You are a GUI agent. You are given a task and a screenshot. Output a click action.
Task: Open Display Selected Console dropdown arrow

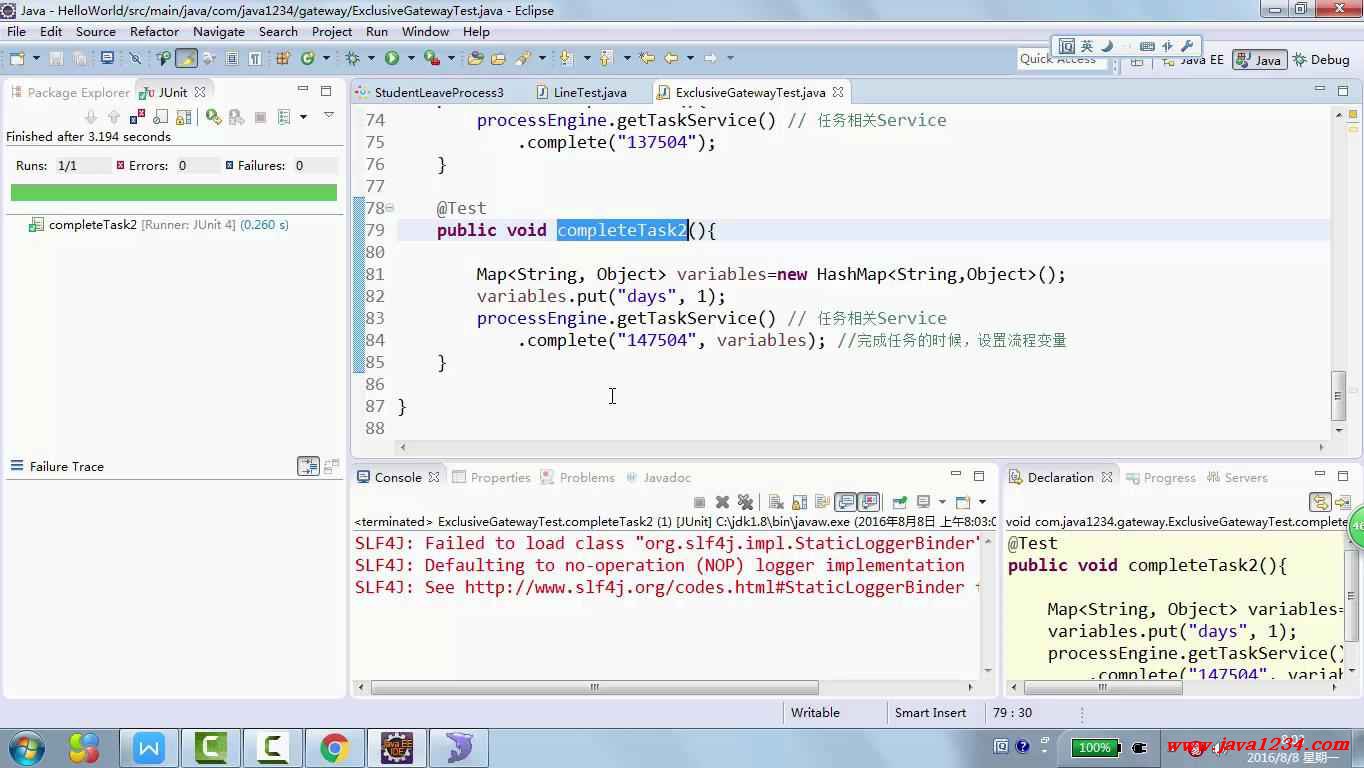(942, 502)
